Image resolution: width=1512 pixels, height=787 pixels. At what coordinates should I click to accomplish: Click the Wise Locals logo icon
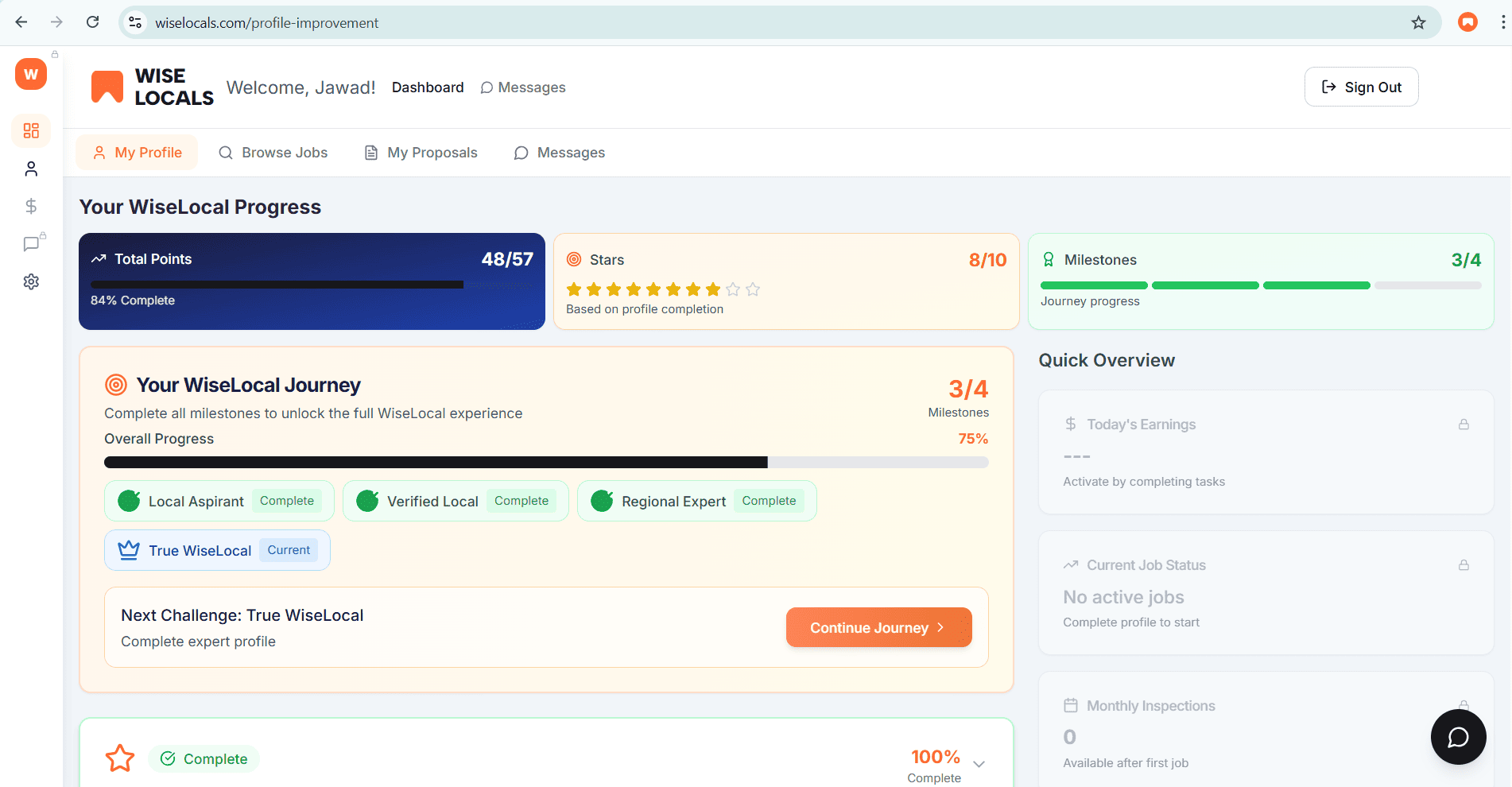tap(107, 86)
